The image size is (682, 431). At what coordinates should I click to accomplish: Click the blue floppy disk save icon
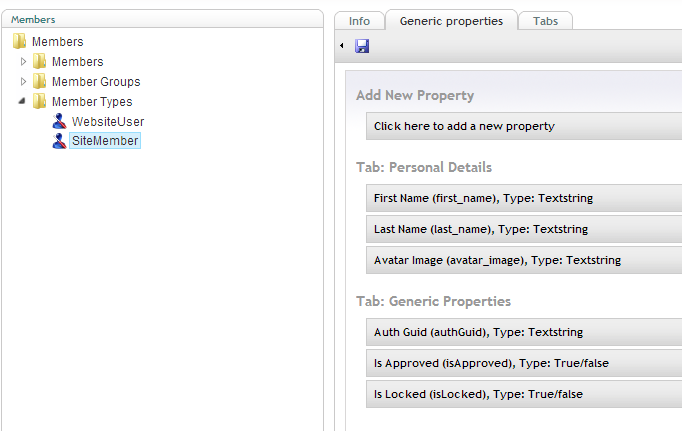[x=362, y=46]
